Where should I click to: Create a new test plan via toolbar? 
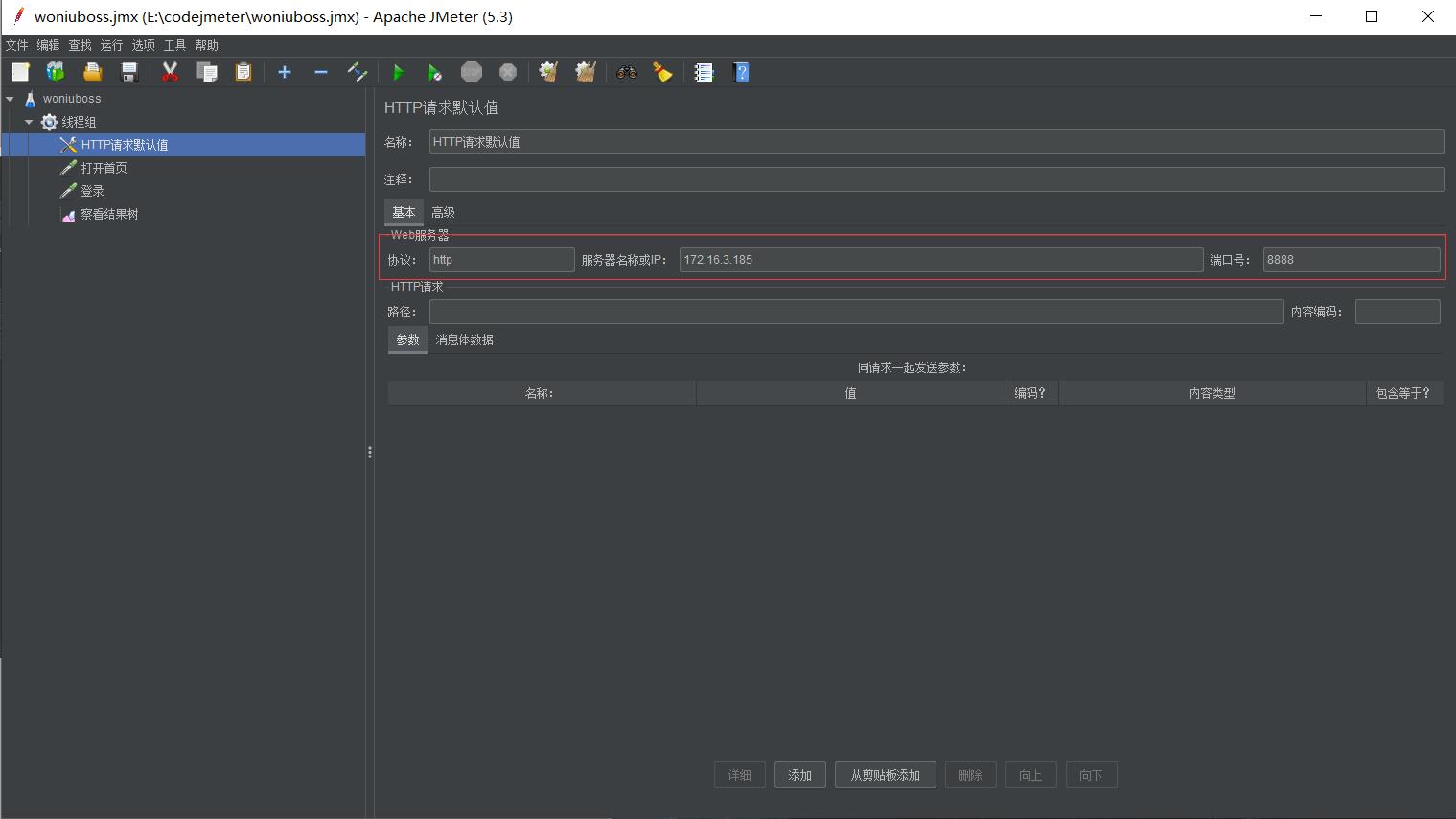(20, 72)
